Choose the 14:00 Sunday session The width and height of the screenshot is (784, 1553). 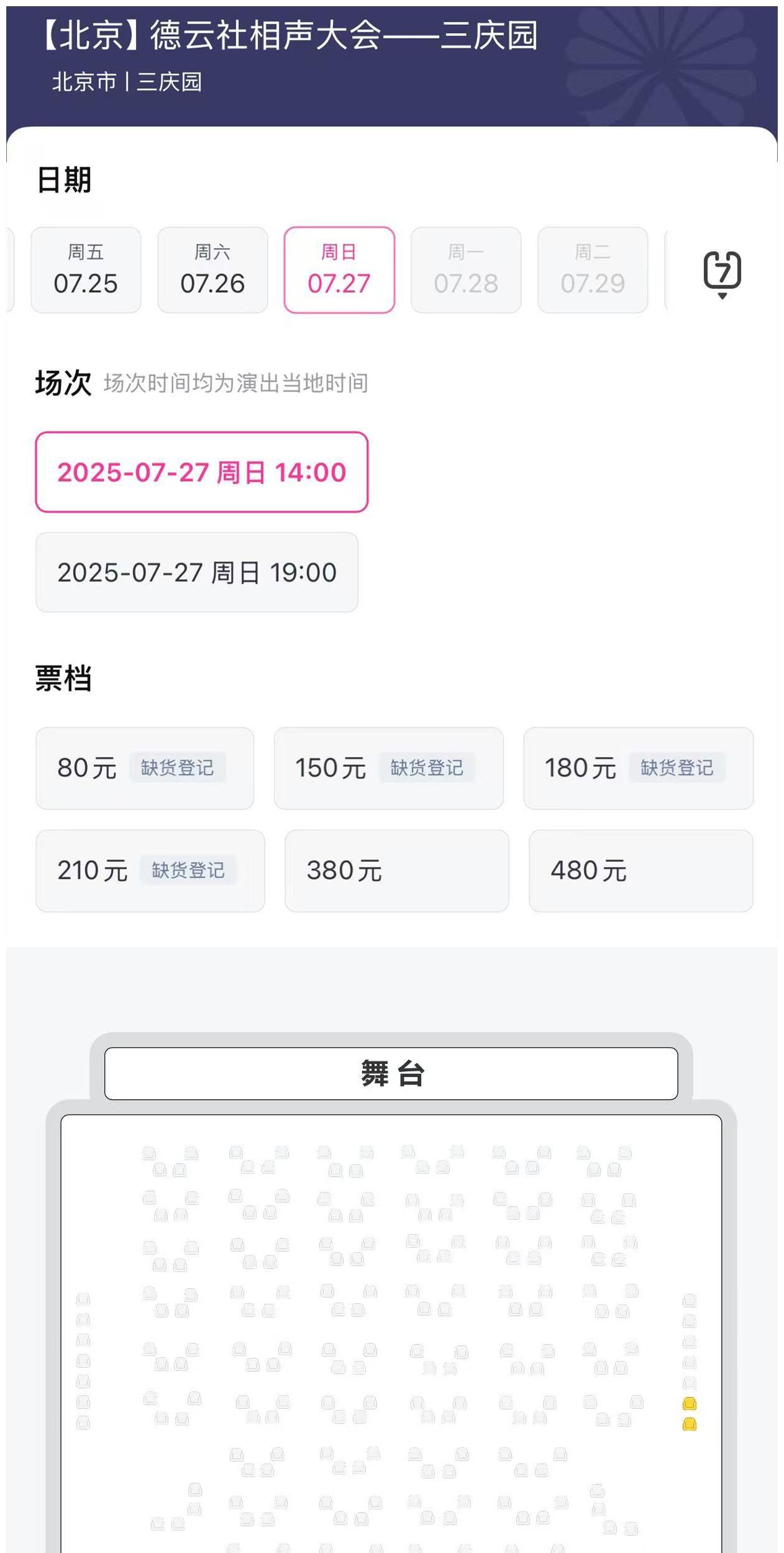(201, 472)
